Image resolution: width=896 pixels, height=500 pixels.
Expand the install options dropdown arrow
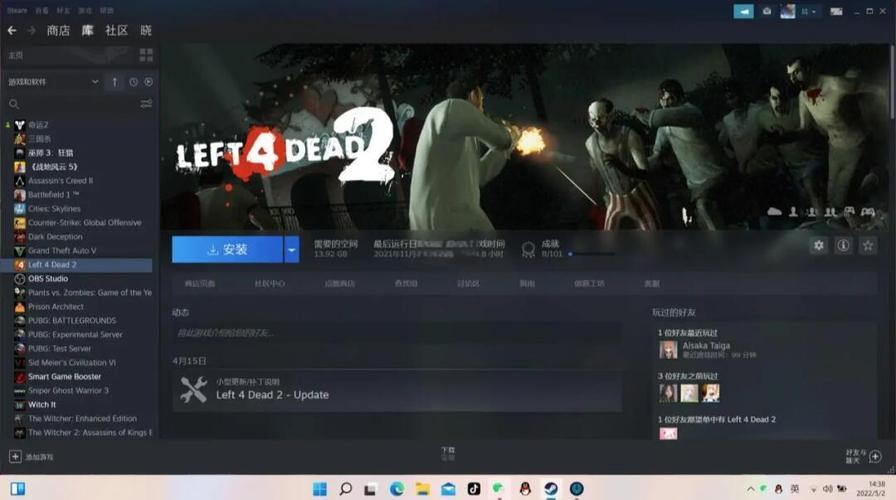coord(291,249)
